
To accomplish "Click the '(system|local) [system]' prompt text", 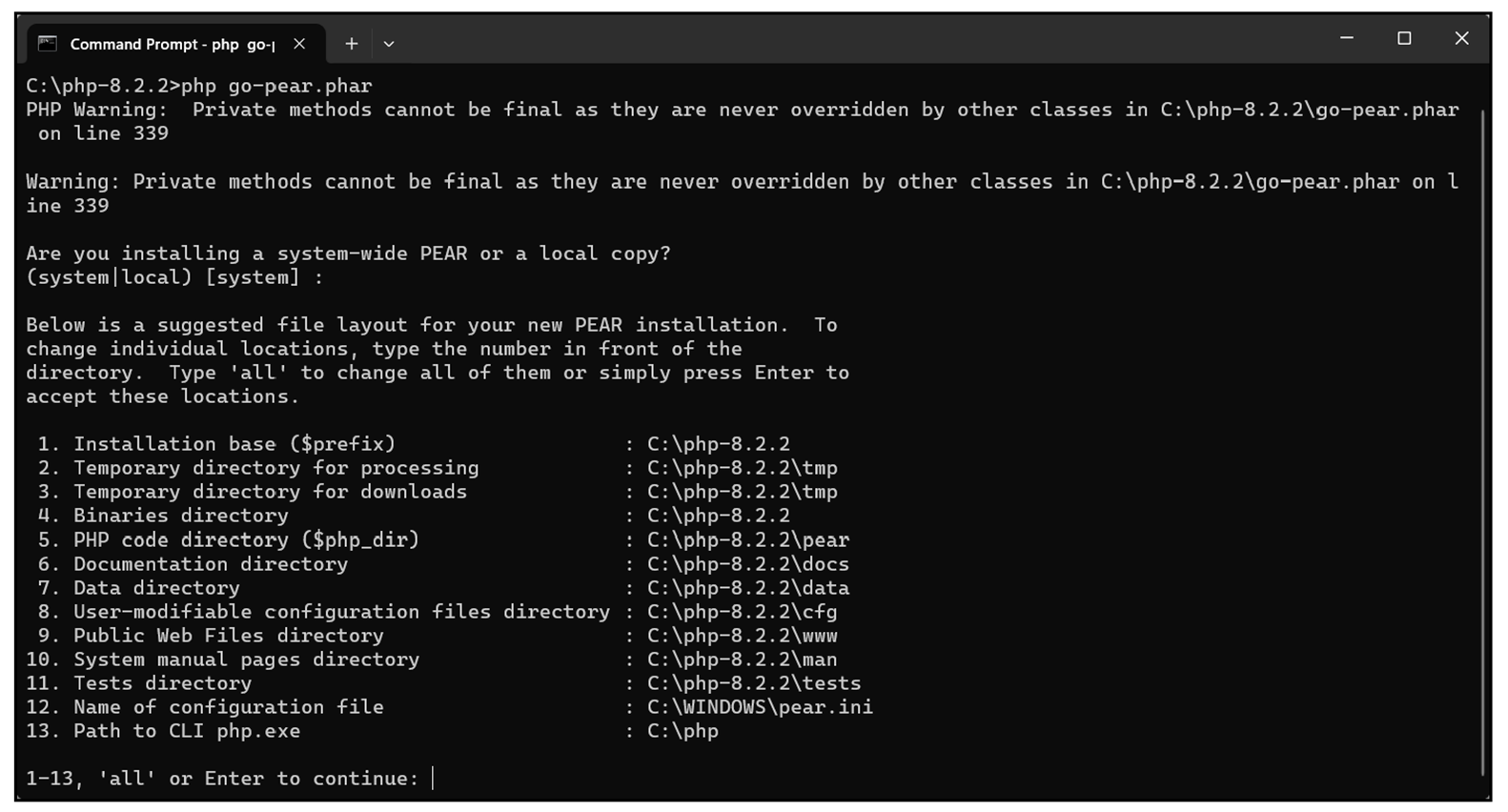I will pos(172,276).
